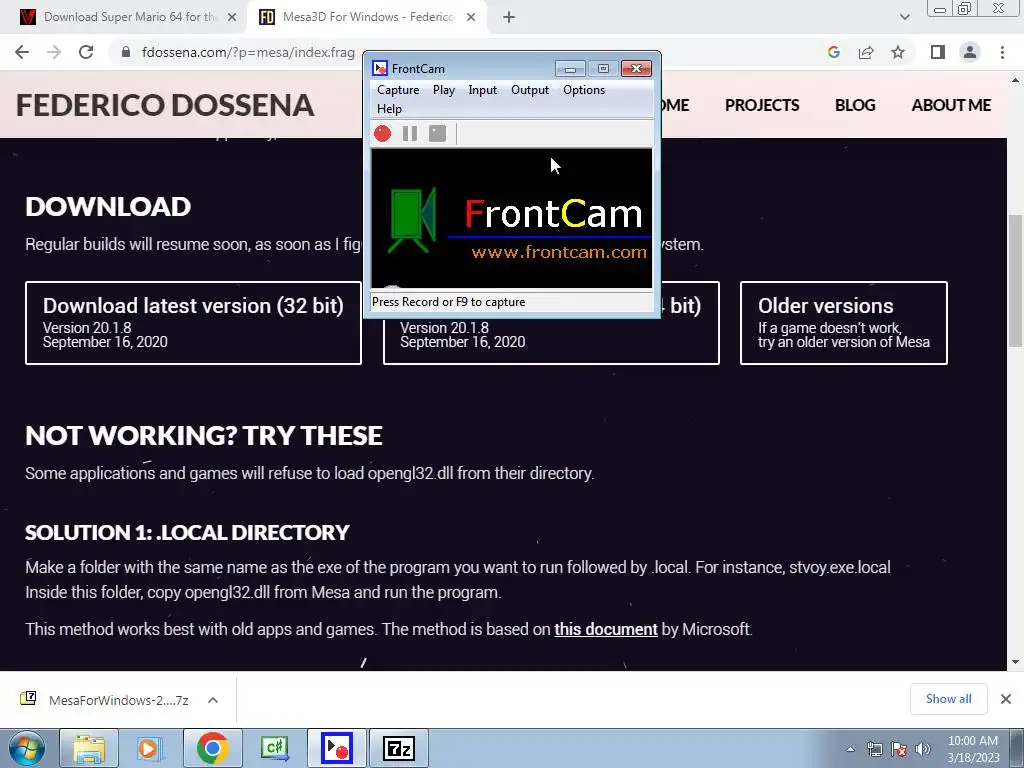Click the scrollbar up arrow
This screenshot has height=768, width=1024.
tap(1015, 80)
